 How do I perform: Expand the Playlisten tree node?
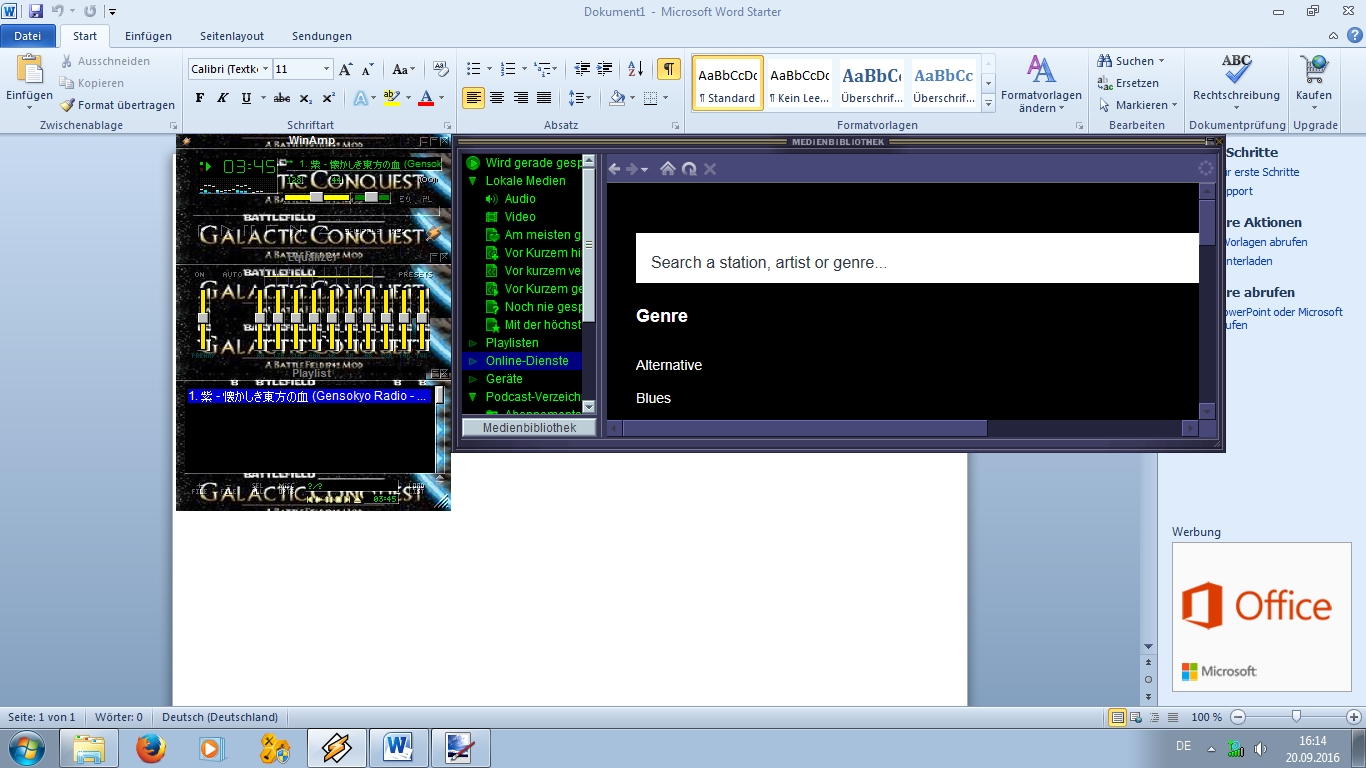coord(473,343)
